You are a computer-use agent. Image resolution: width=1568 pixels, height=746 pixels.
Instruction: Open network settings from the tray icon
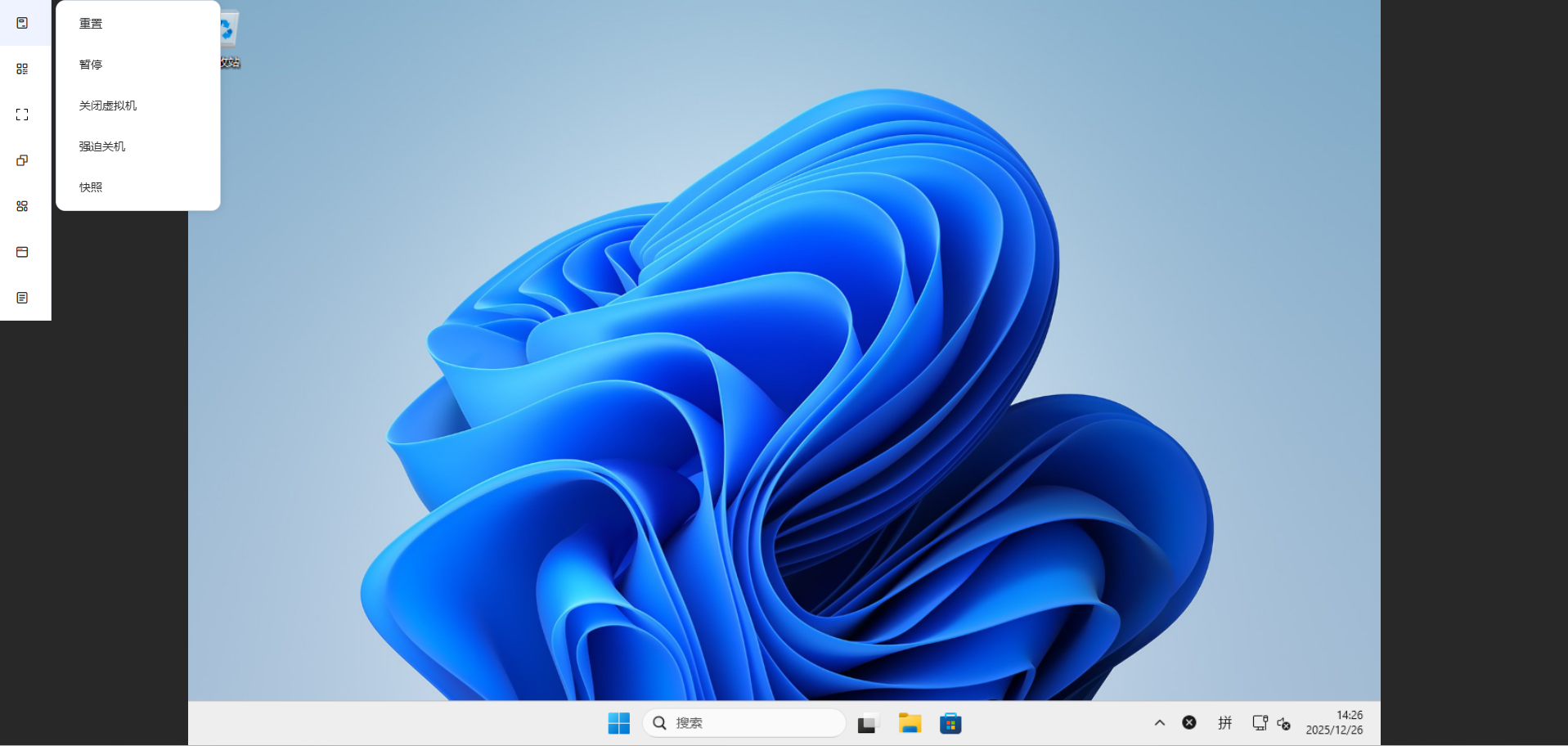click(x=1260, y=723)
